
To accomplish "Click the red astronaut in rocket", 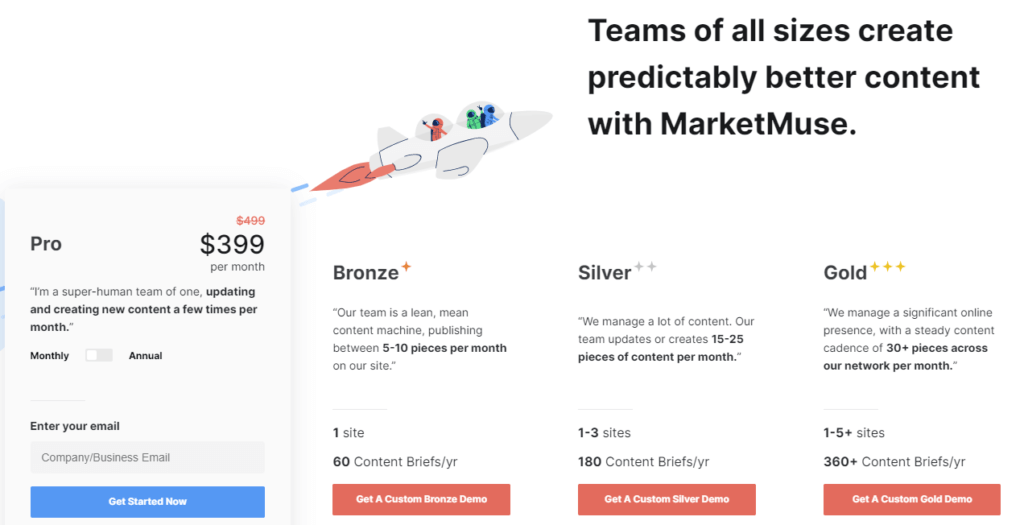I will 436,129.
